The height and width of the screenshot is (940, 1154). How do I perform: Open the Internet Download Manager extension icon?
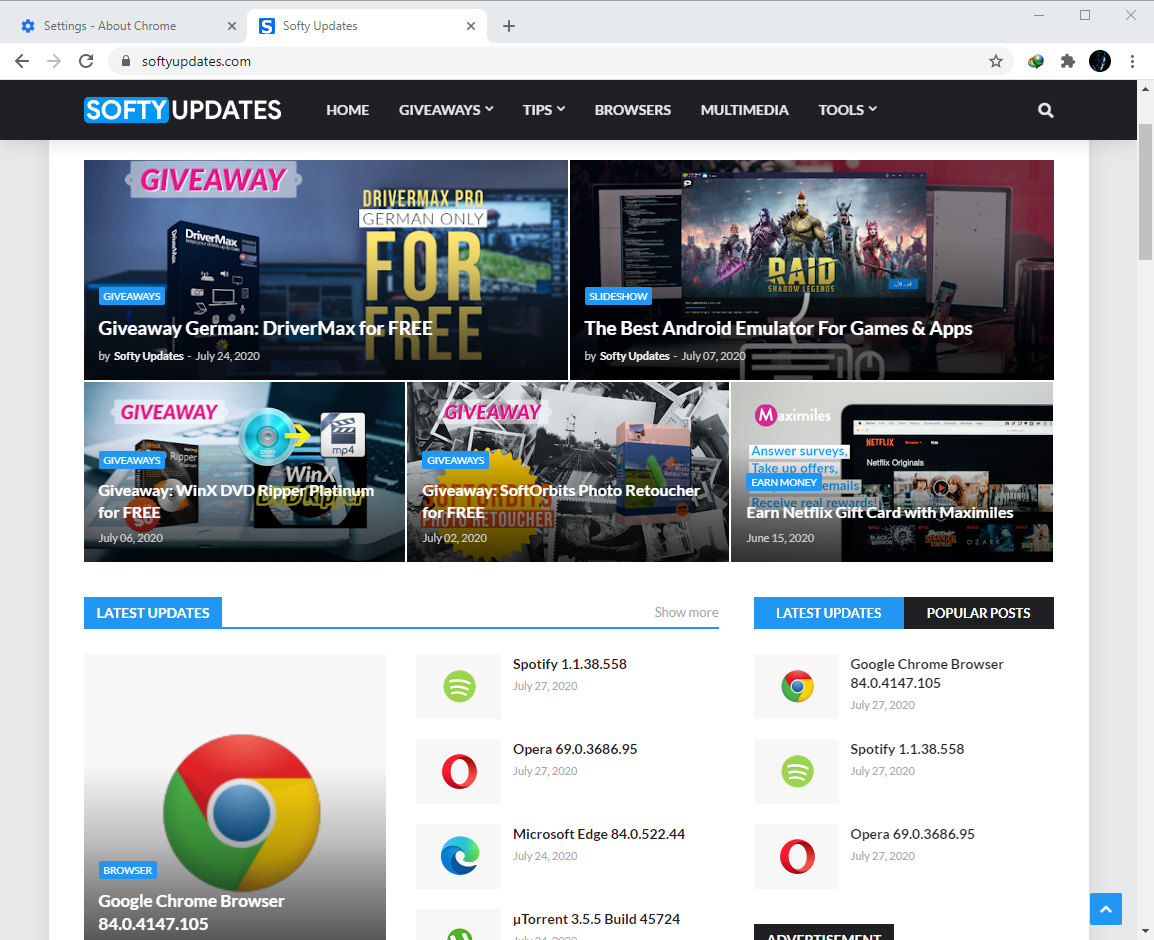[x=1036, y=61]
